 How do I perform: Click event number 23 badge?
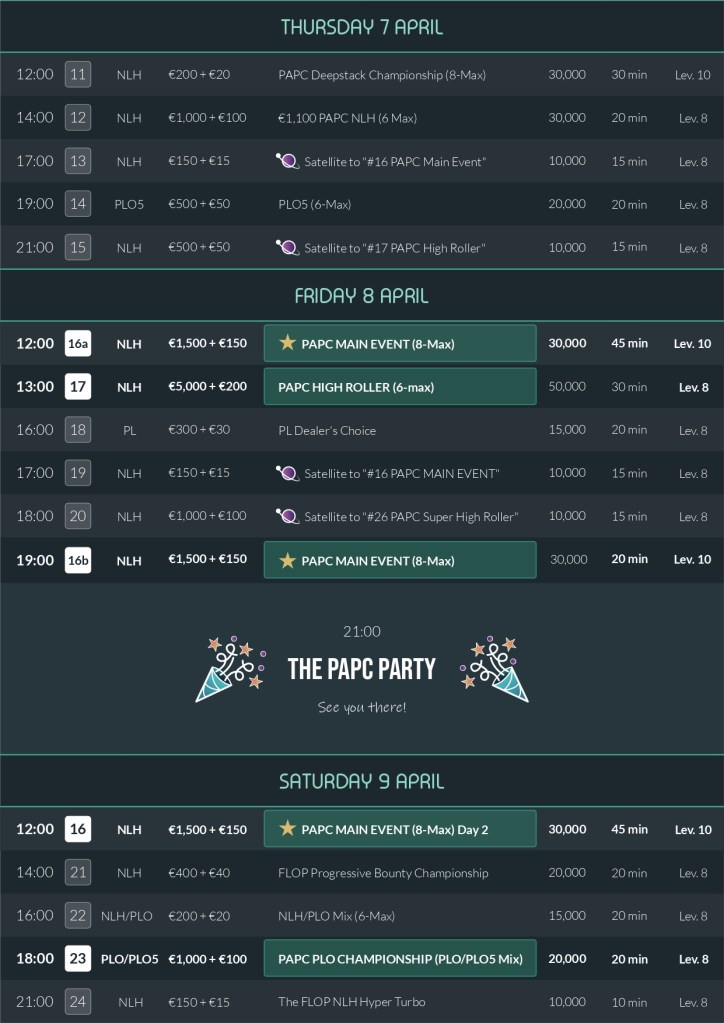click(x=78, y=958)
